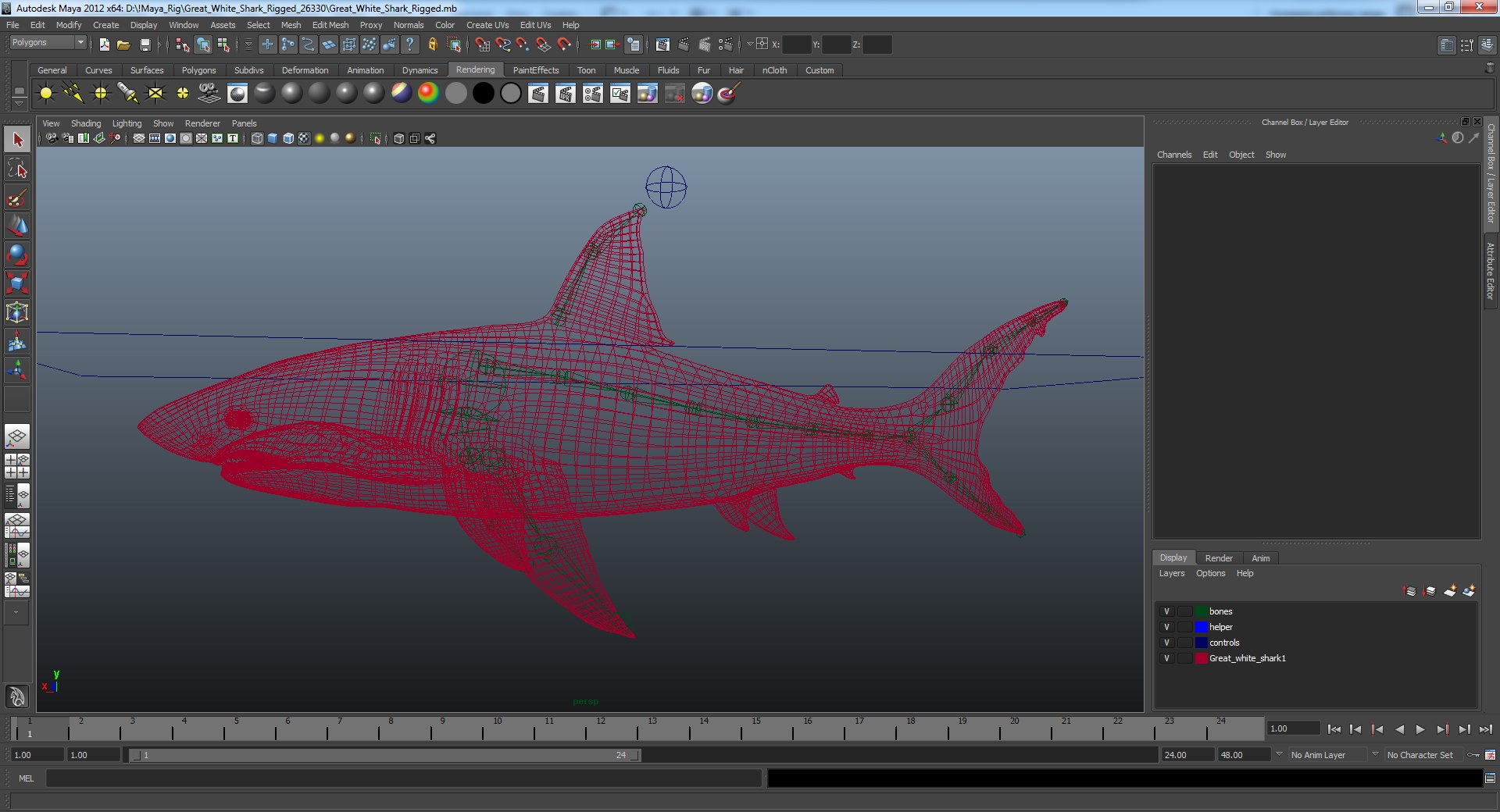The width and height of the screenshot is (1500, 812).
Task: Create a Directional Light from the shelf
Action: [x=73, y=94]
